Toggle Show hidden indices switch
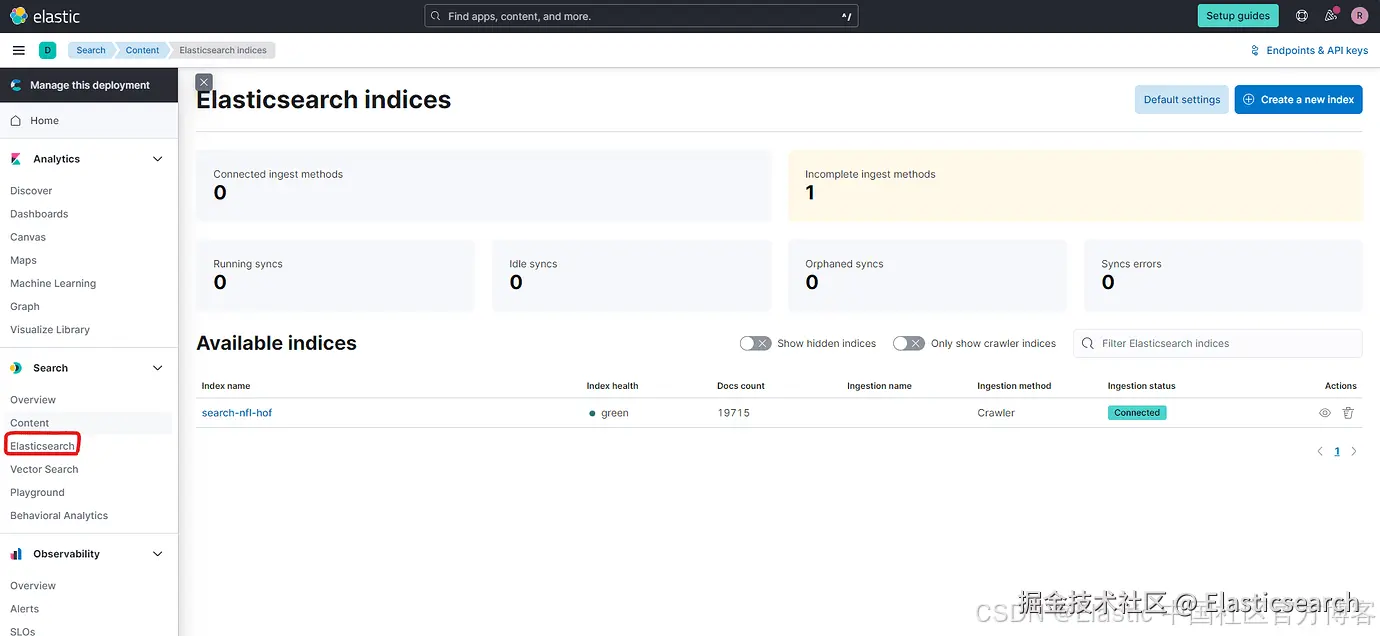Viewport: 1380px width, 636px height. [x=755, y=343]
